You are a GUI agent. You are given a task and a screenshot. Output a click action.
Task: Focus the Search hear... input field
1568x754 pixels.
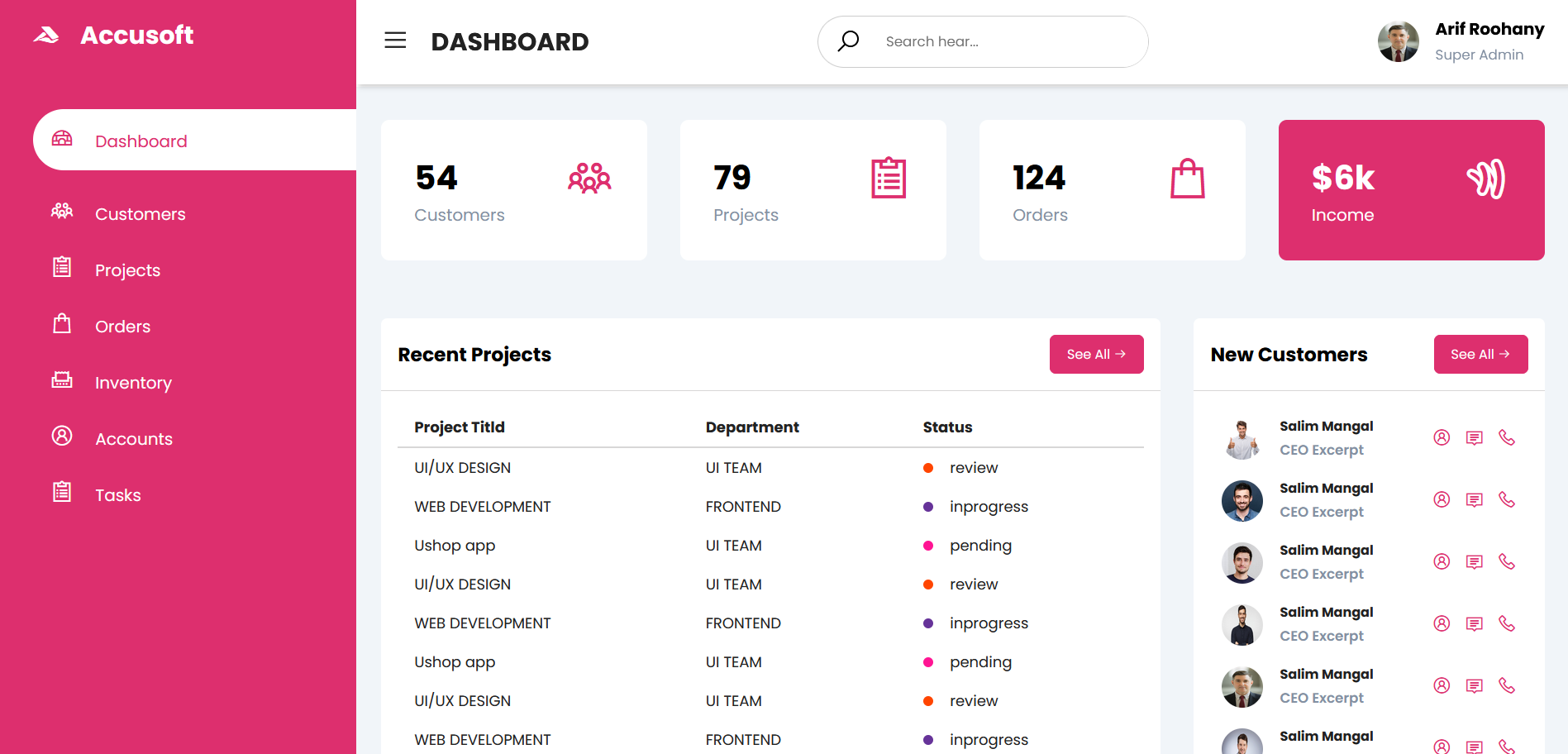point(983,41)
